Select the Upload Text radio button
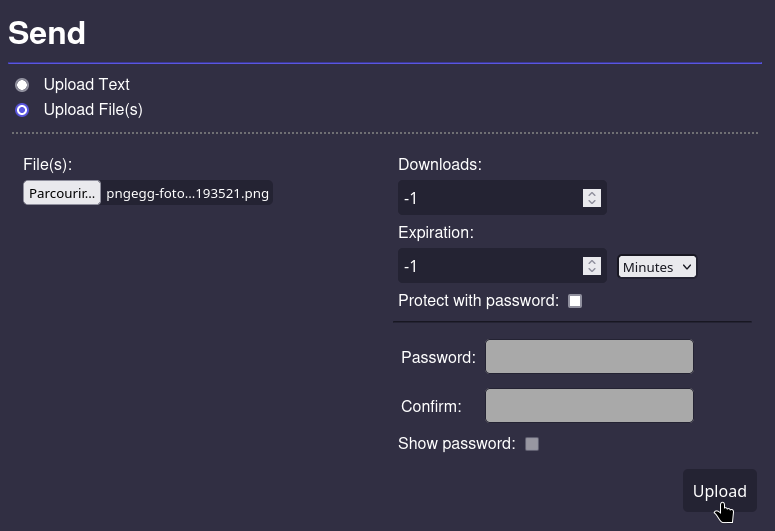775x531 pixels. click(x=22, y=85)
